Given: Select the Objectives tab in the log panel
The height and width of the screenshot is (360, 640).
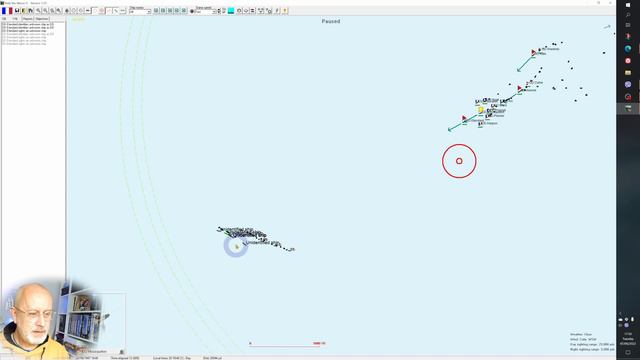Looking at the screenshot, I should click(x=42, y=19).
